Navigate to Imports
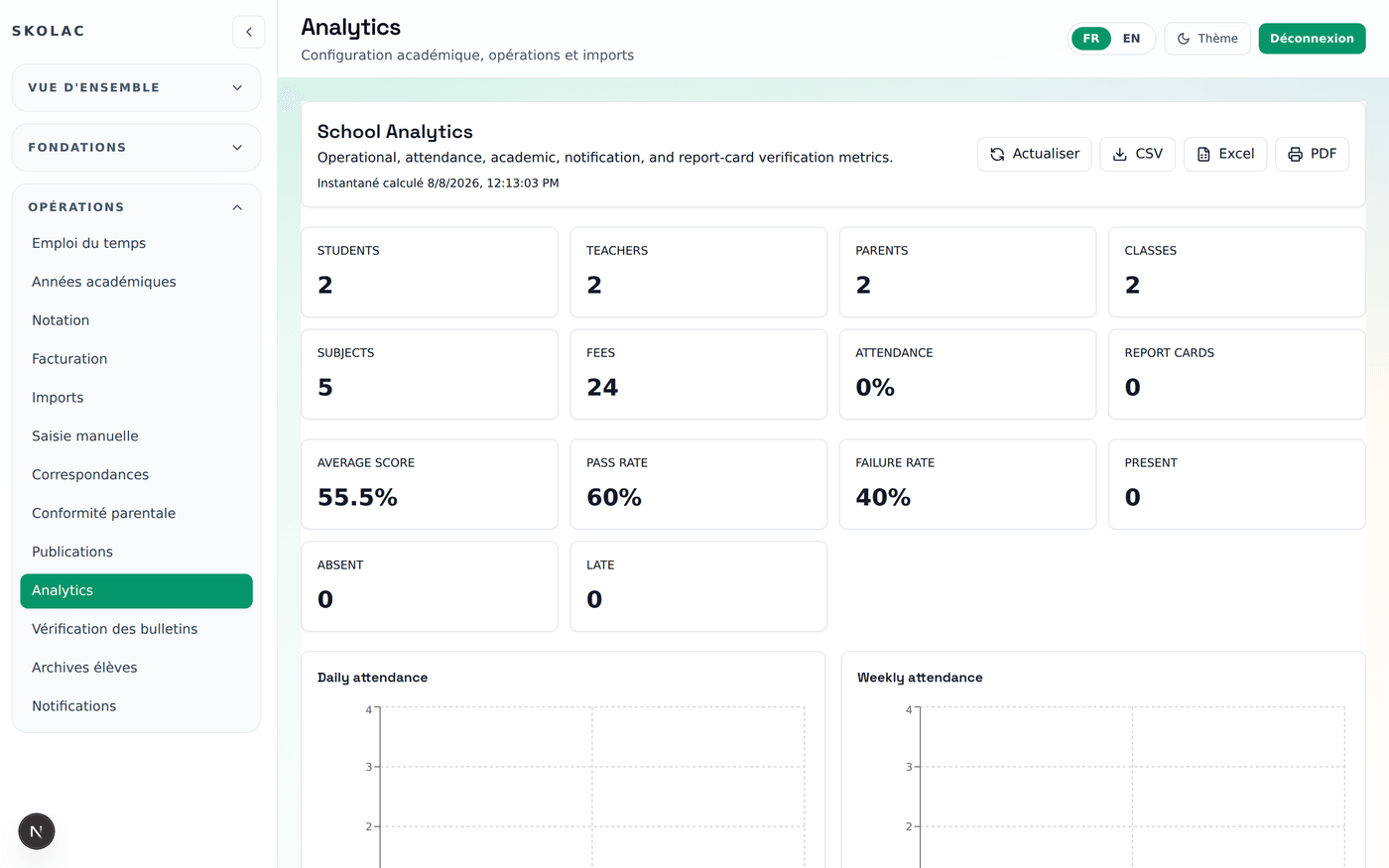 136,398
